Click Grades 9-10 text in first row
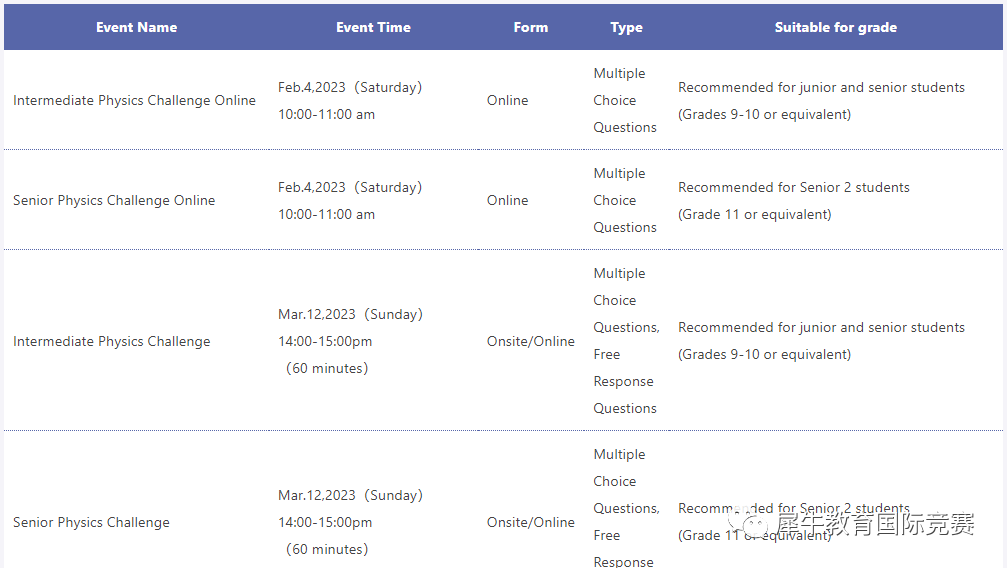The width and height of the screenshot is (1007, 568). click(764, 114)
